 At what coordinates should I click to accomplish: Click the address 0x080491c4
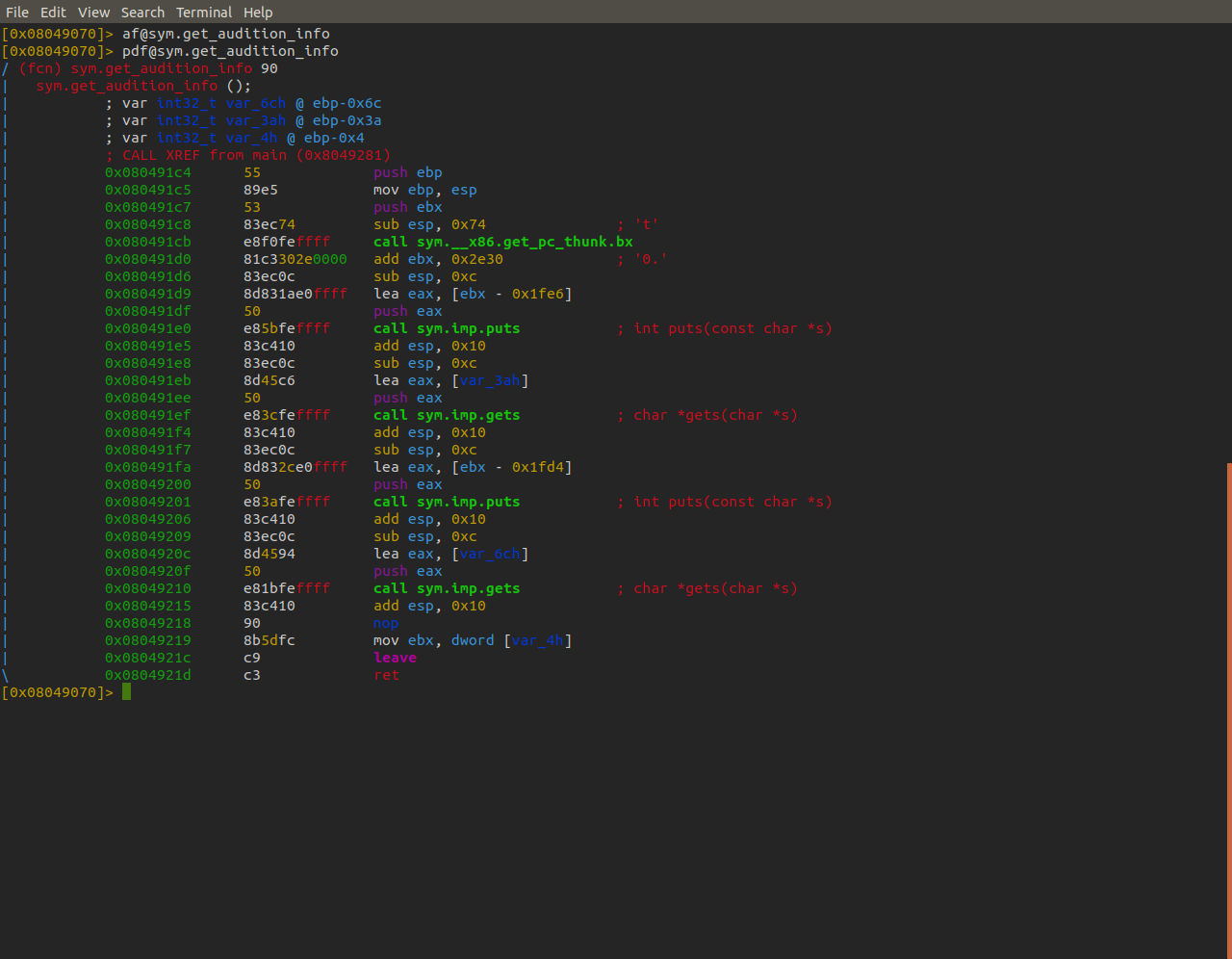click(148, 172)
